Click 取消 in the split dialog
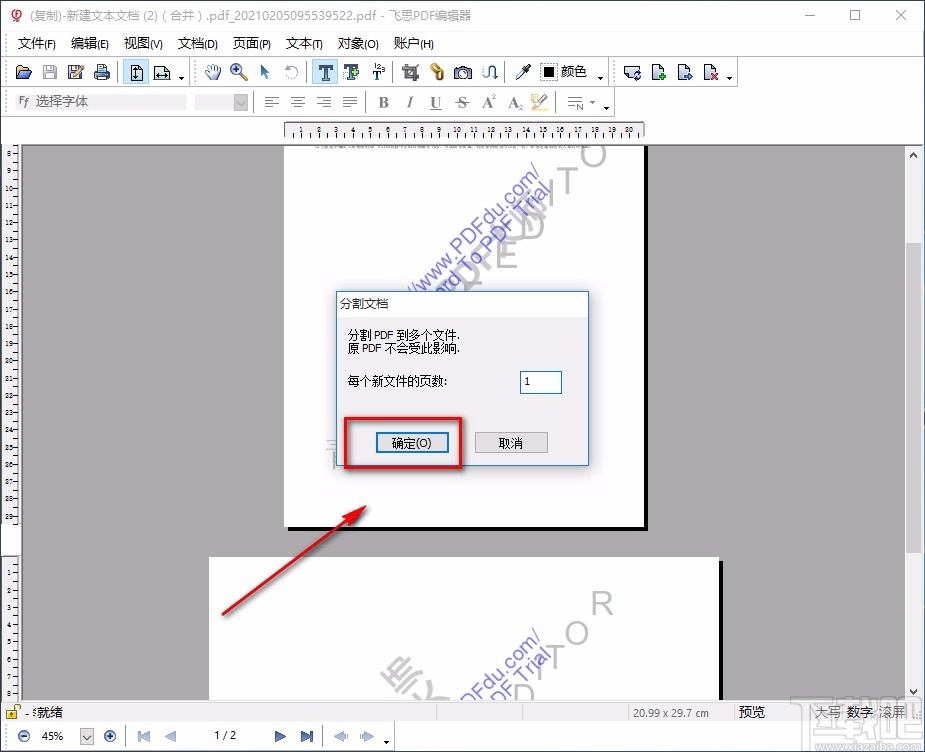 coord(511,443)
